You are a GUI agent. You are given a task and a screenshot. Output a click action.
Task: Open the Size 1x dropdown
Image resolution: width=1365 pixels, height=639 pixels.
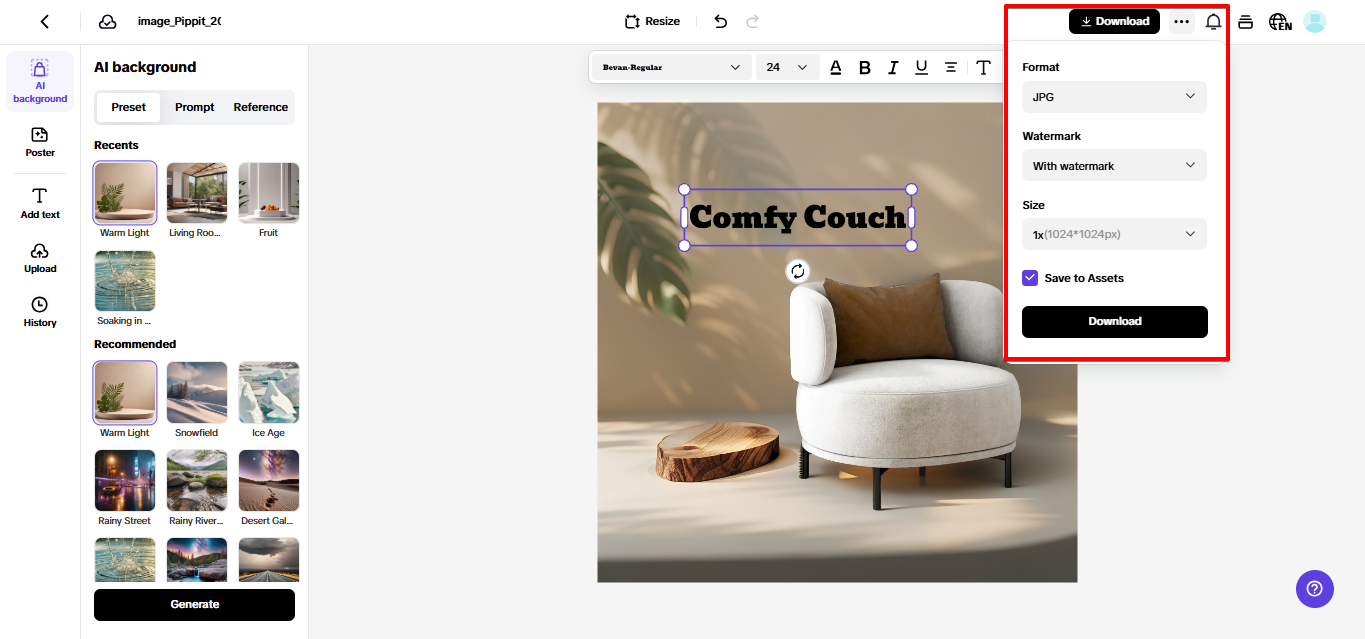(1114, 234)
